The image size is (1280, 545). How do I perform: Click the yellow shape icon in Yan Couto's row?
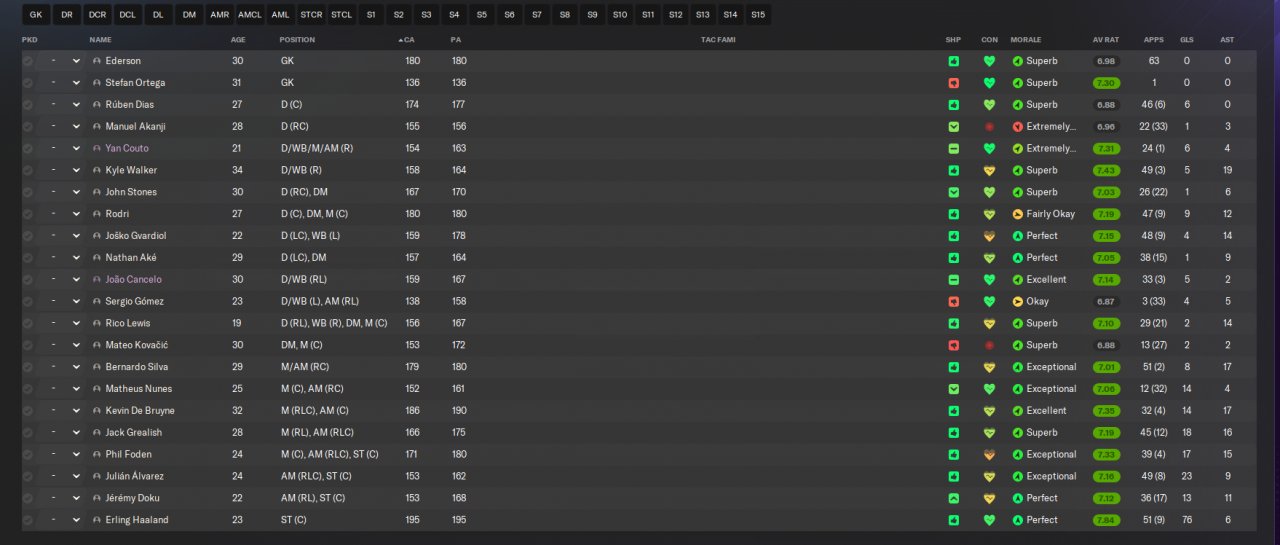(953, 149)
